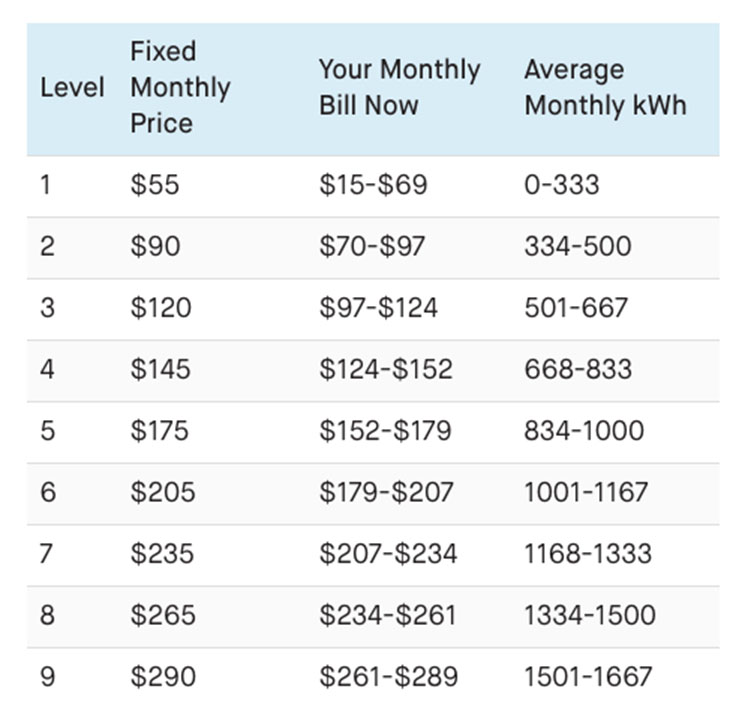The width and height of the screenshot is (749, 722).
Task: Click the $265 fixed price cell
Action: [x=163, y=615]
